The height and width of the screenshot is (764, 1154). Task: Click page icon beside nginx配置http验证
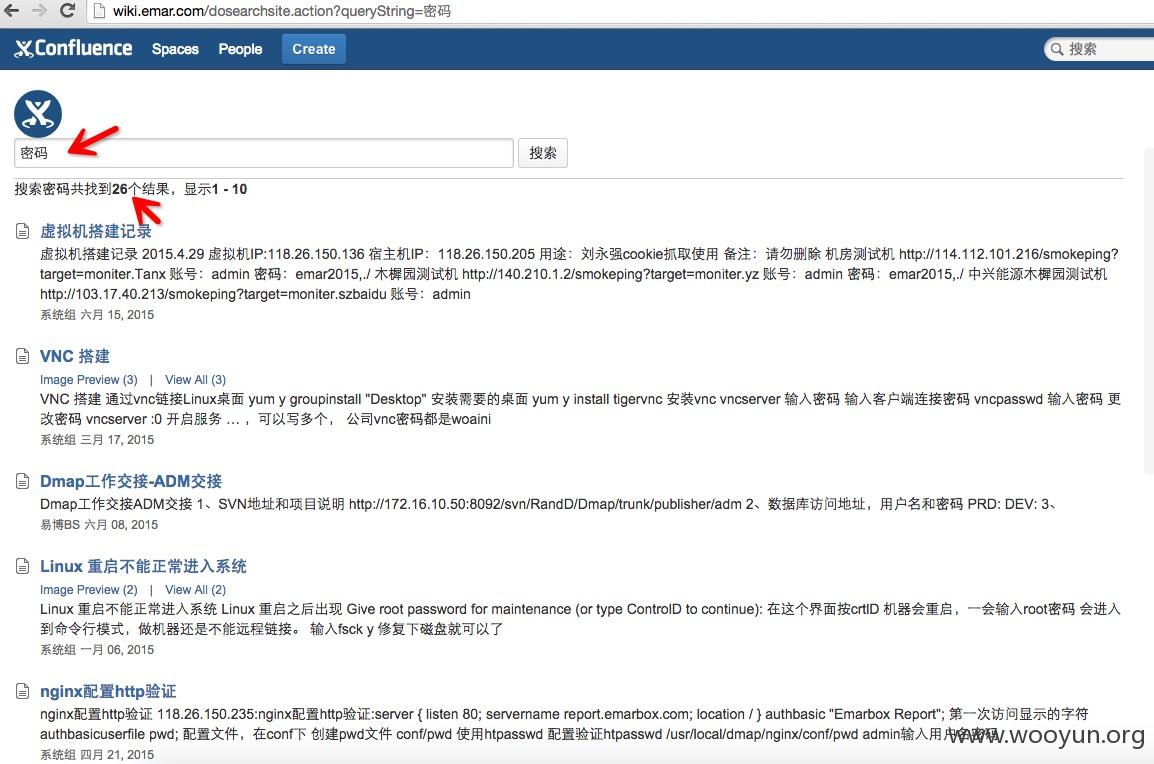tap(23, 691)
